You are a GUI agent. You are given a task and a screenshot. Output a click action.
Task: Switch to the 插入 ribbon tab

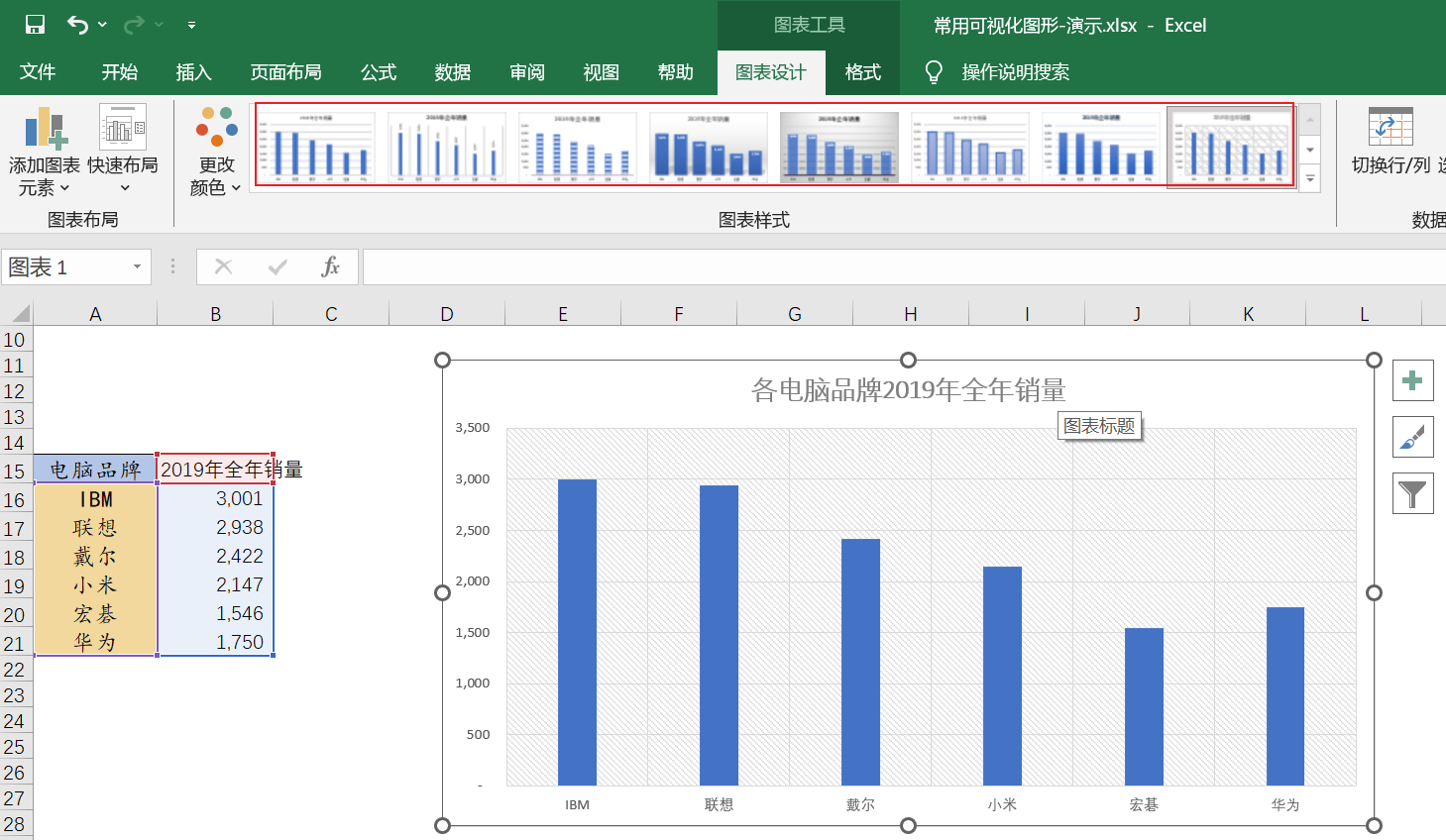pyautogui.click(x=193, y=72)
